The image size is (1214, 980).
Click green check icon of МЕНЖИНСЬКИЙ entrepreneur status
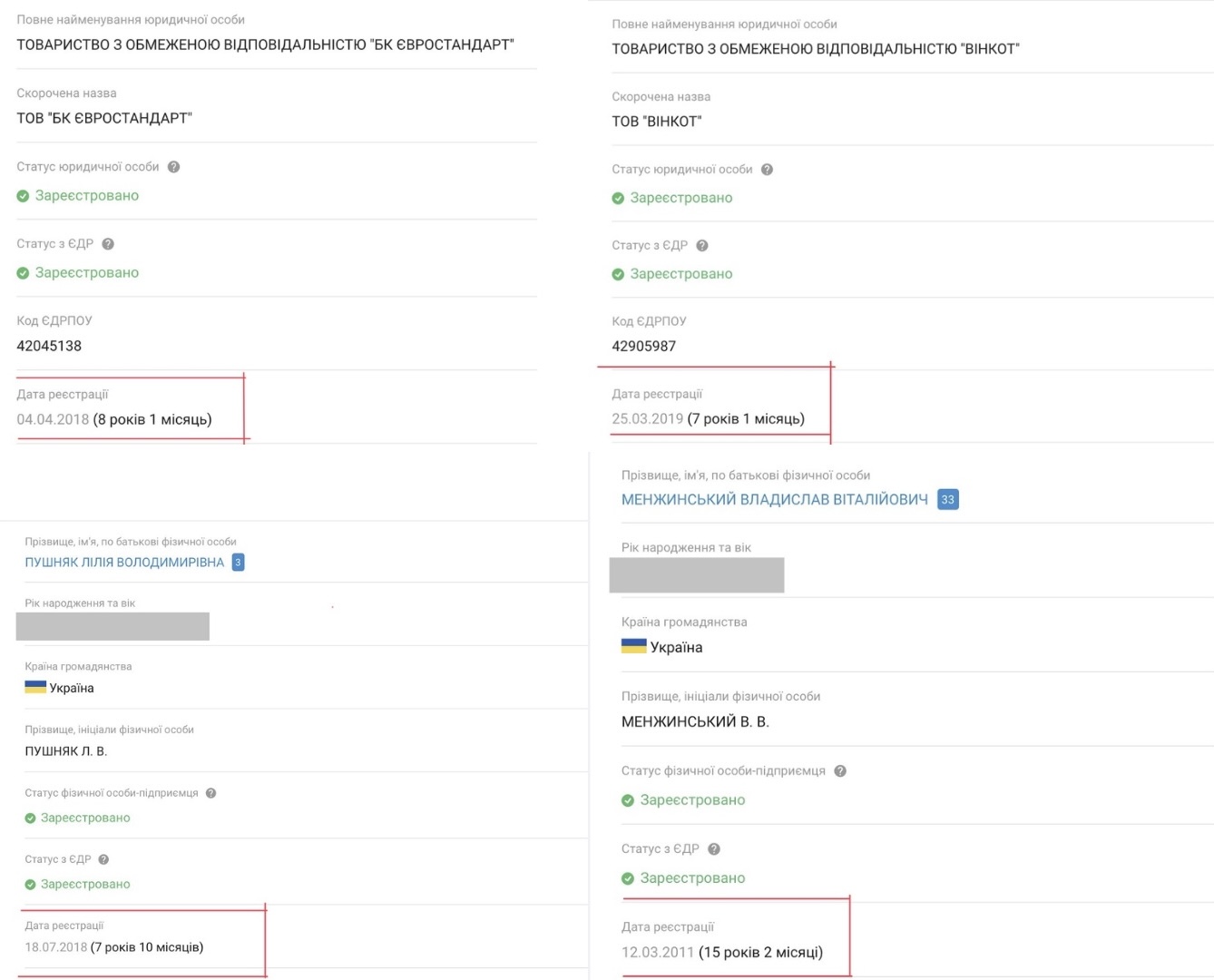[x=628, y=800]
